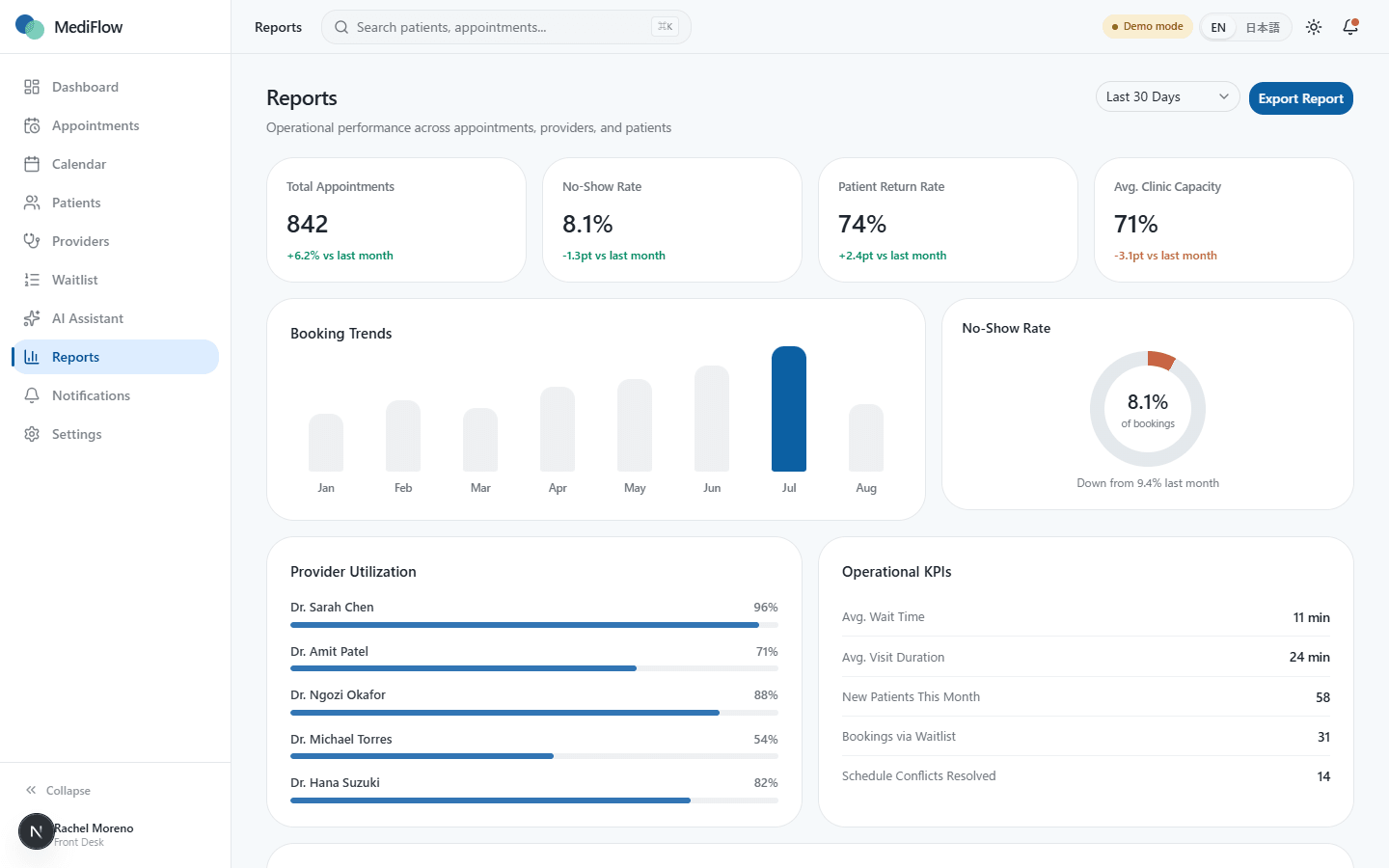Click the Notifications bell icon in sidebar
This screenshot has width=1389, height=868.
(x=32, y=395)
